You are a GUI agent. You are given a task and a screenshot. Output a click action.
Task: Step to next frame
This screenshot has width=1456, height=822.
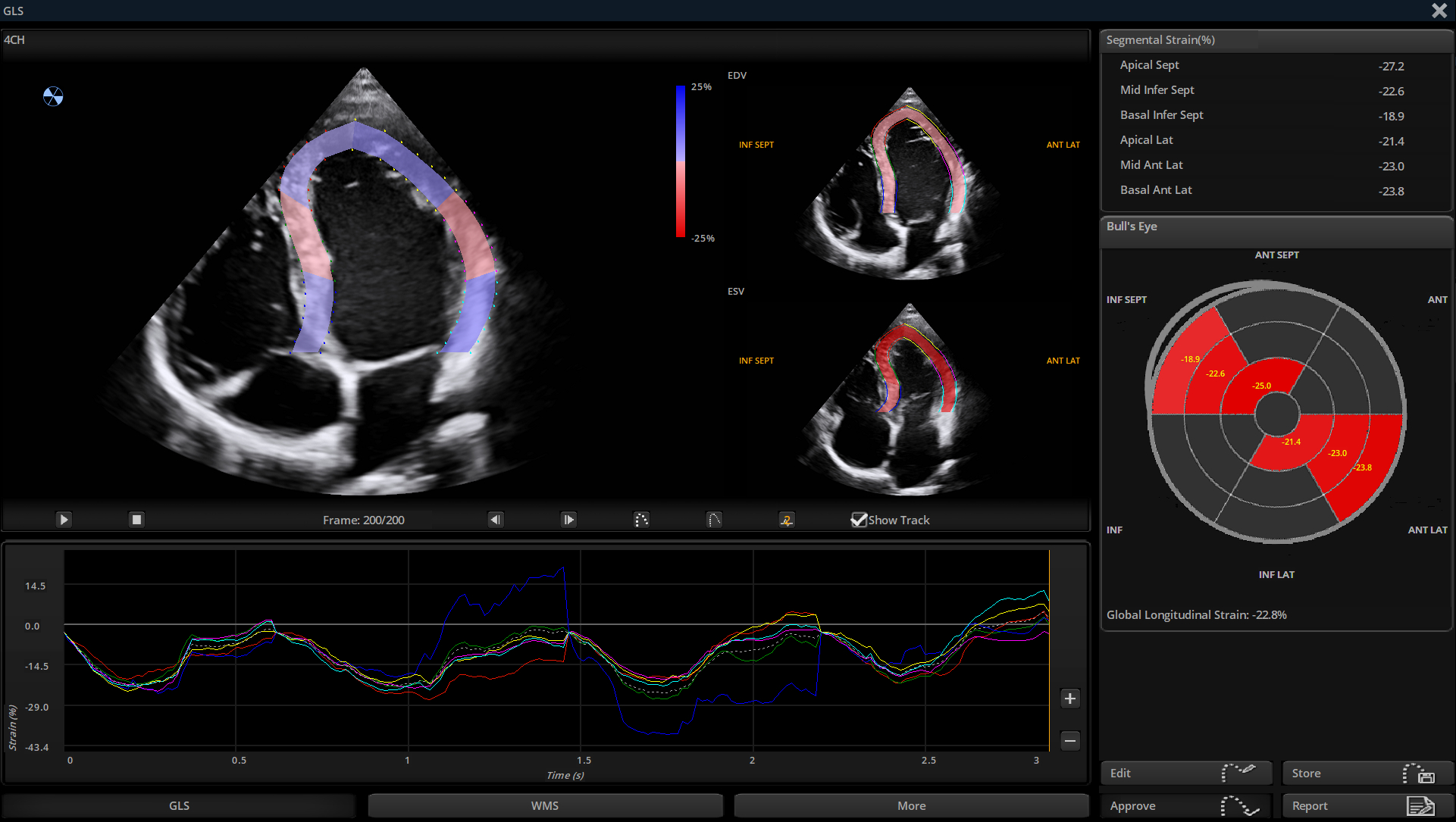[x=568, y=520]
